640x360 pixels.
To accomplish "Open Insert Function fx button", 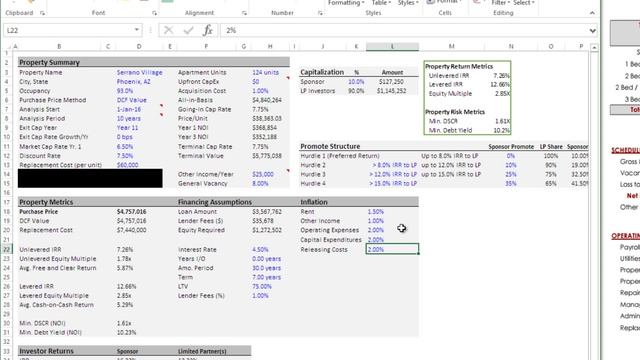I will (x=208, y=30).
